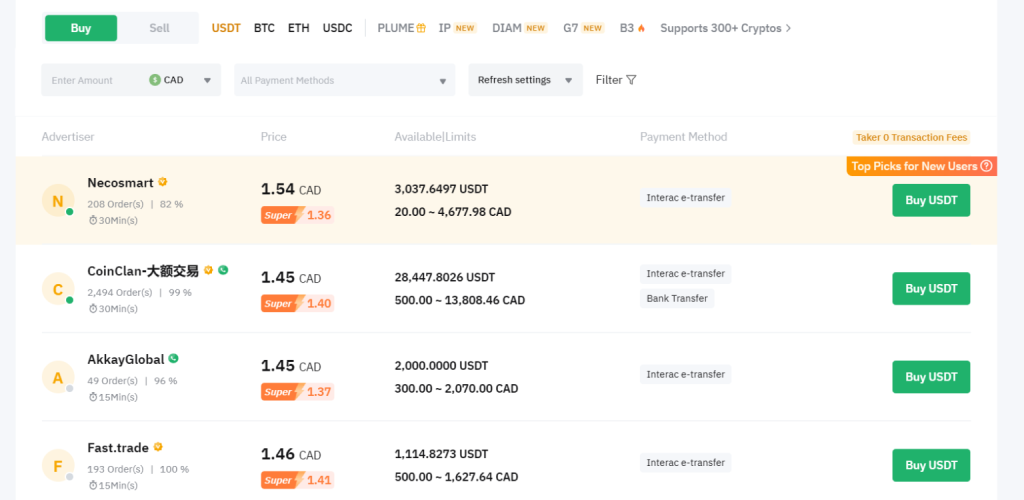1024x500 pixels.
Task: Click Fast.trade's verified badge icon
Action: 158,447
